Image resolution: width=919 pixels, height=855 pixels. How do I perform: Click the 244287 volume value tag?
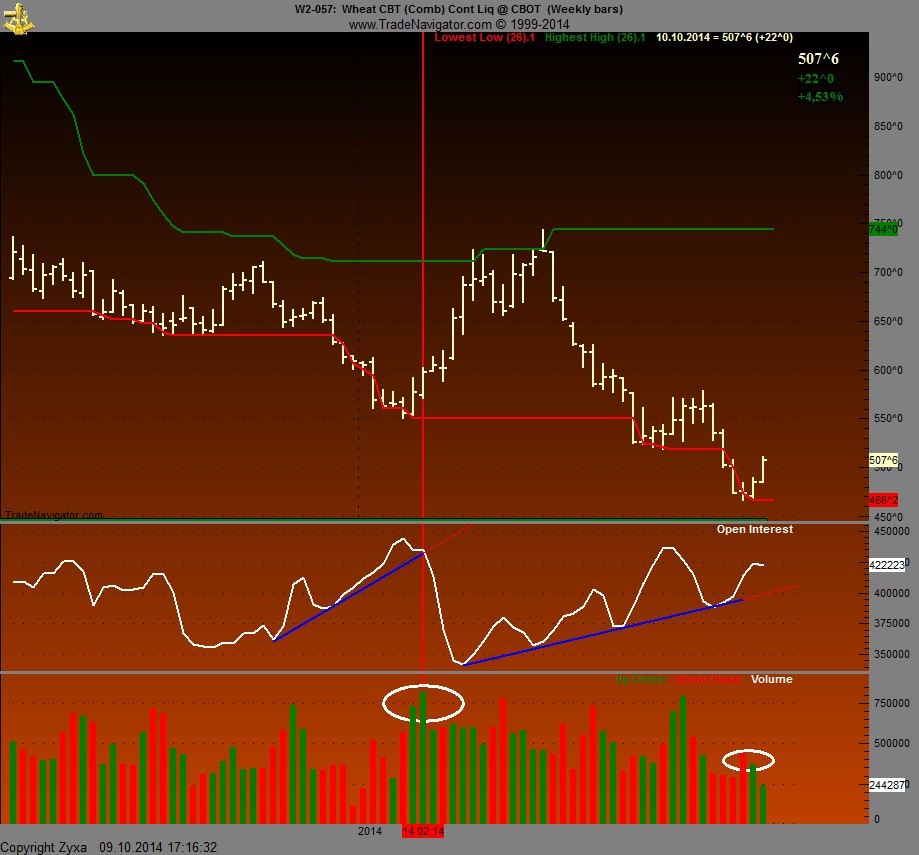click(888, 785)
